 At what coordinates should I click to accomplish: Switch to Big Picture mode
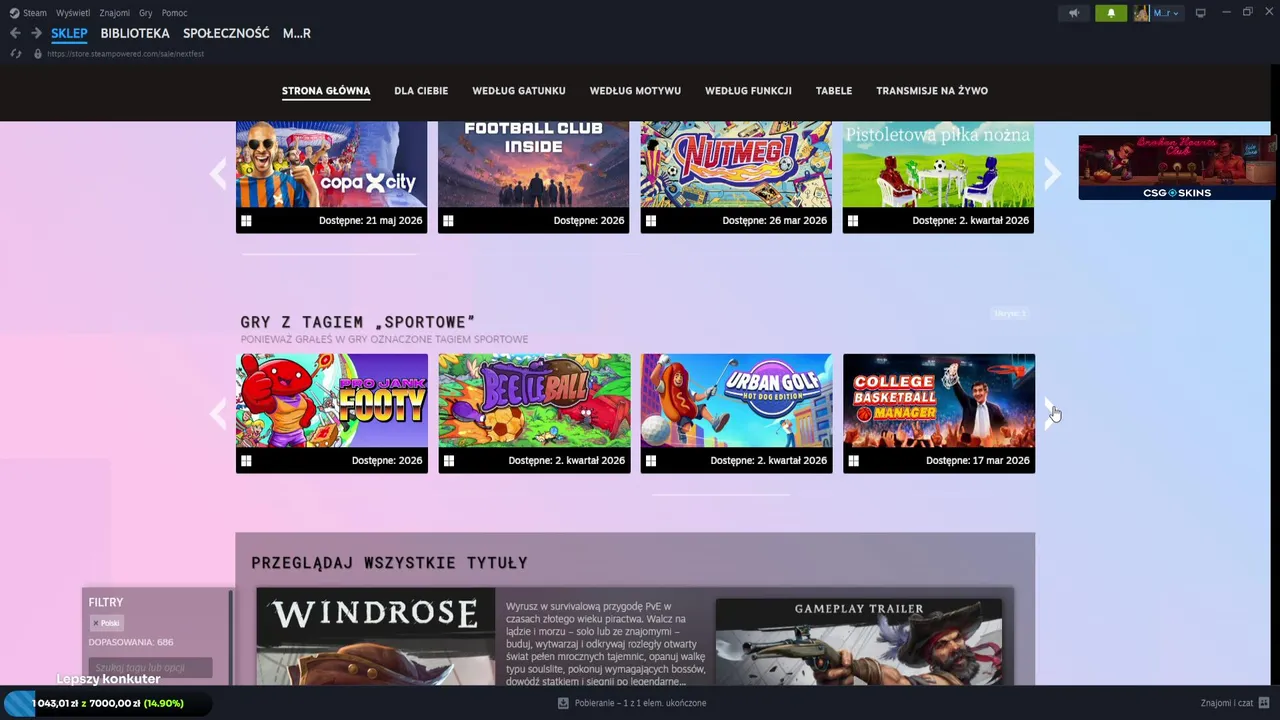[x=1201, y=13]
